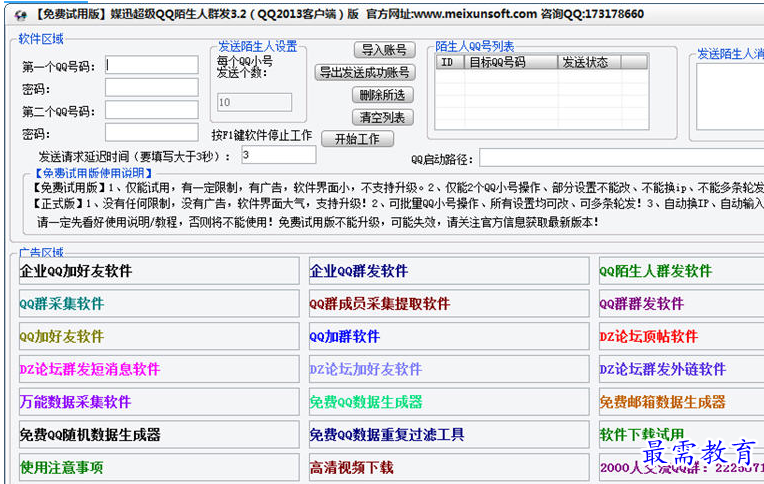764x484 pixels.
Task: Open the 免费QQ随机数据生成器 ad link
Action: [159, 434]
